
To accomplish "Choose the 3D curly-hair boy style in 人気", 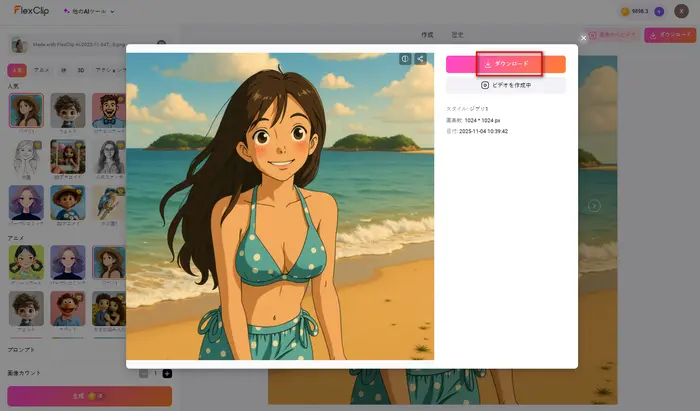I will 68,110.
